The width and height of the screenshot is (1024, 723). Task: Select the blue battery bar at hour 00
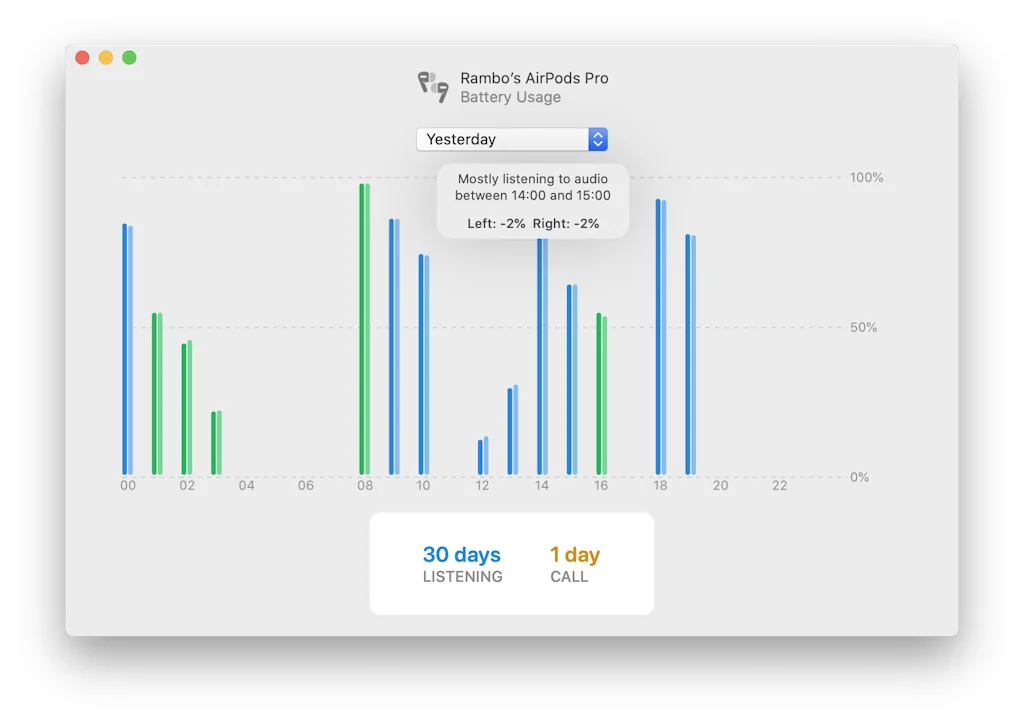127,349
